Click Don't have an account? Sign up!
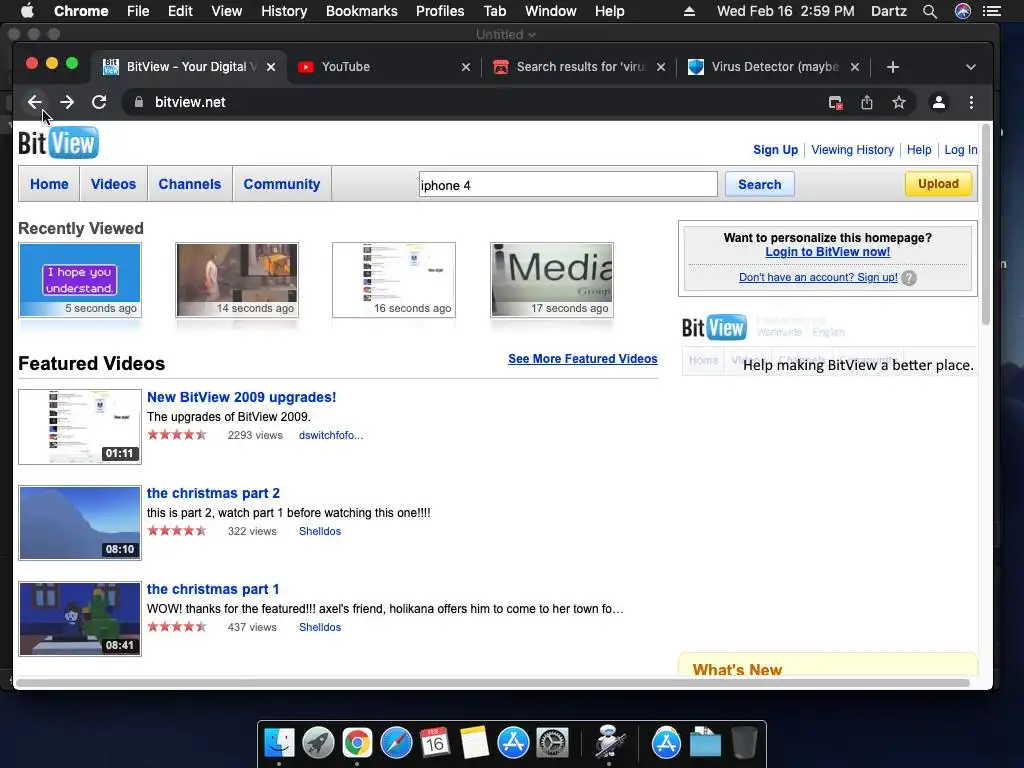This screenshot has width=1024, height=768. pos(818,278)
